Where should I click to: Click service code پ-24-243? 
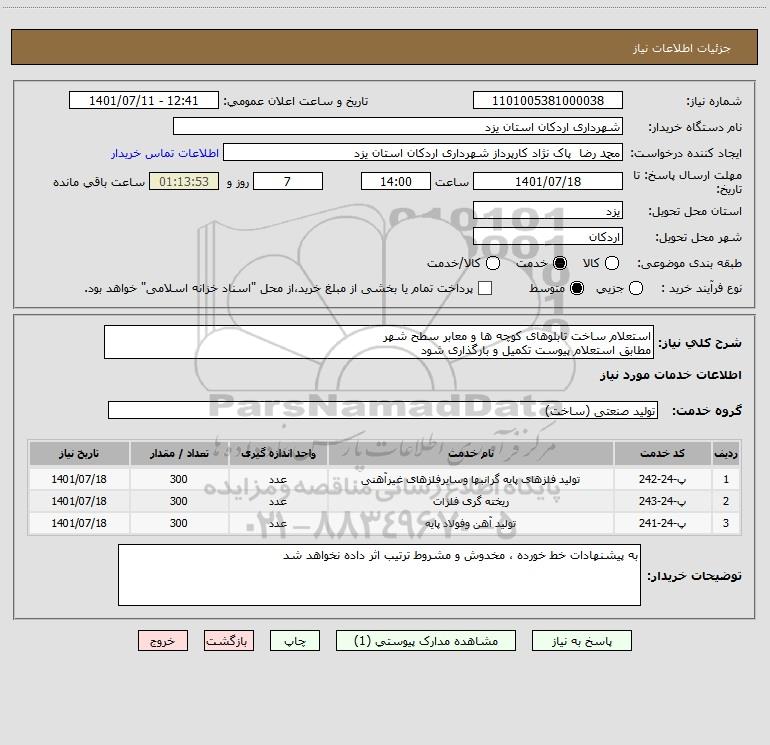point(662,501)
